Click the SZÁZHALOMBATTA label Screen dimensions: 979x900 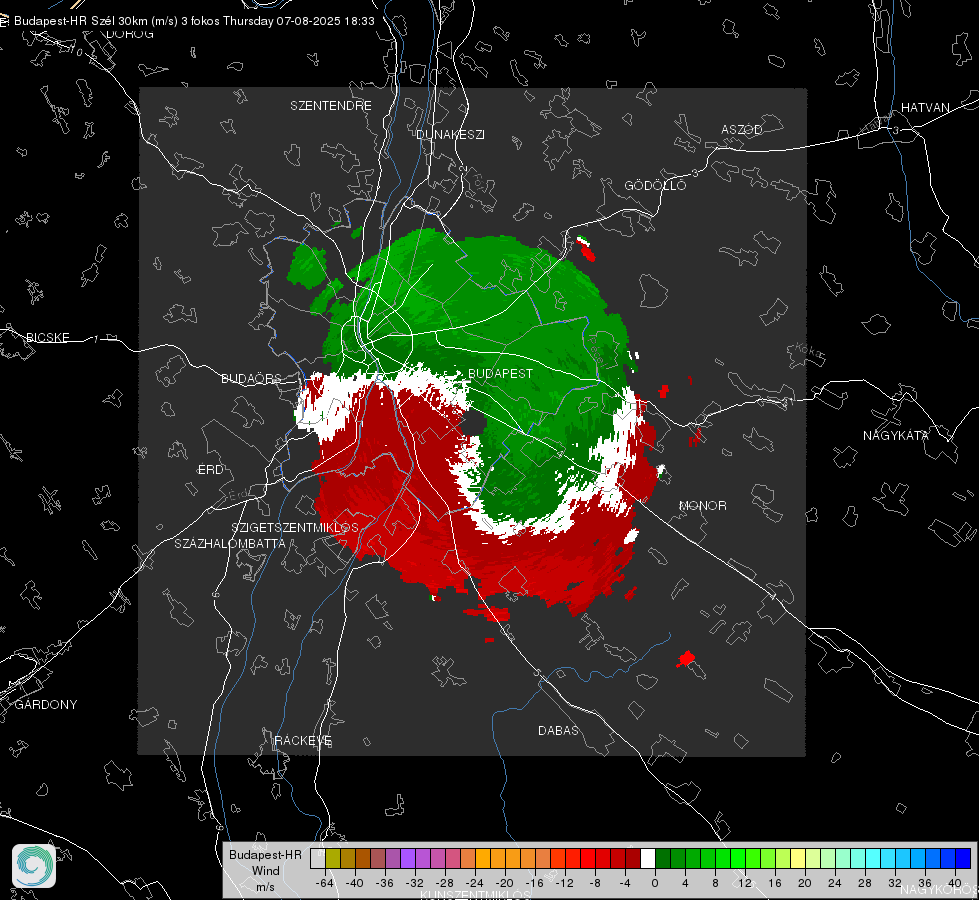230,543
